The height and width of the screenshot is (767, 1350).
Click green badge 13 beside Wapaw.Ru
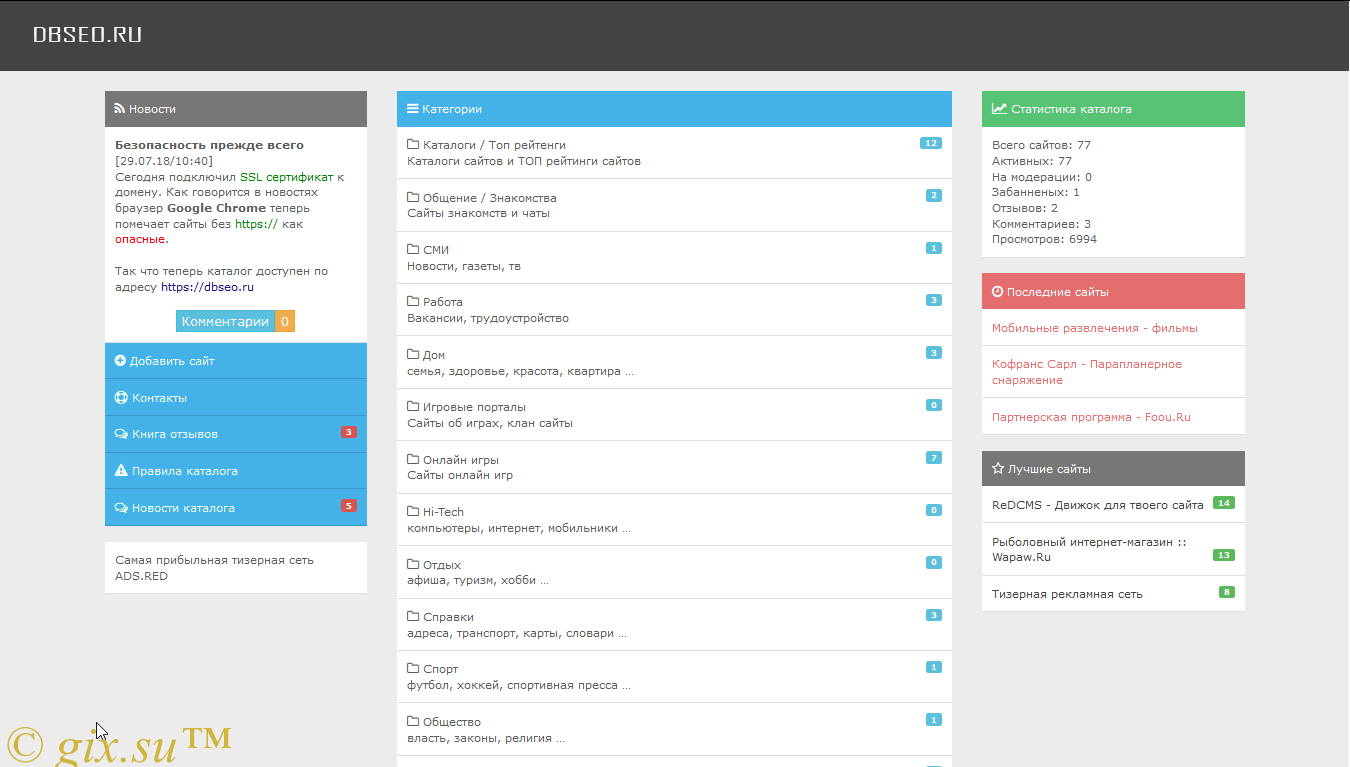(1224, 555)
